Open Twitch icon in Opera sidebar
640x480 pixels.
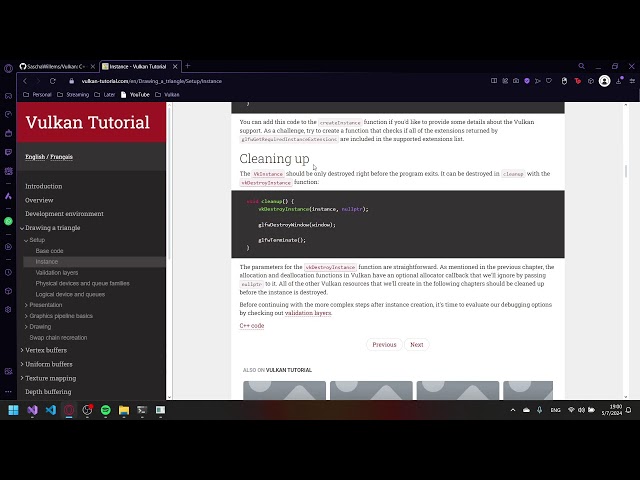point(8,152)
